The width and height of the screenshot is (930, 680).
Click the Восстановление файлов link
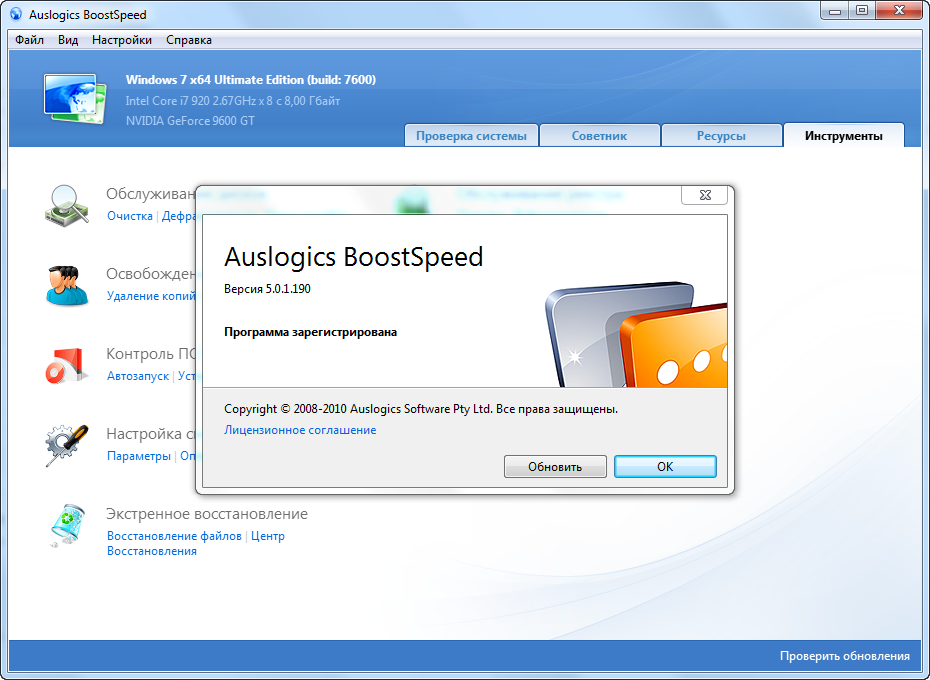click(174, 536)
